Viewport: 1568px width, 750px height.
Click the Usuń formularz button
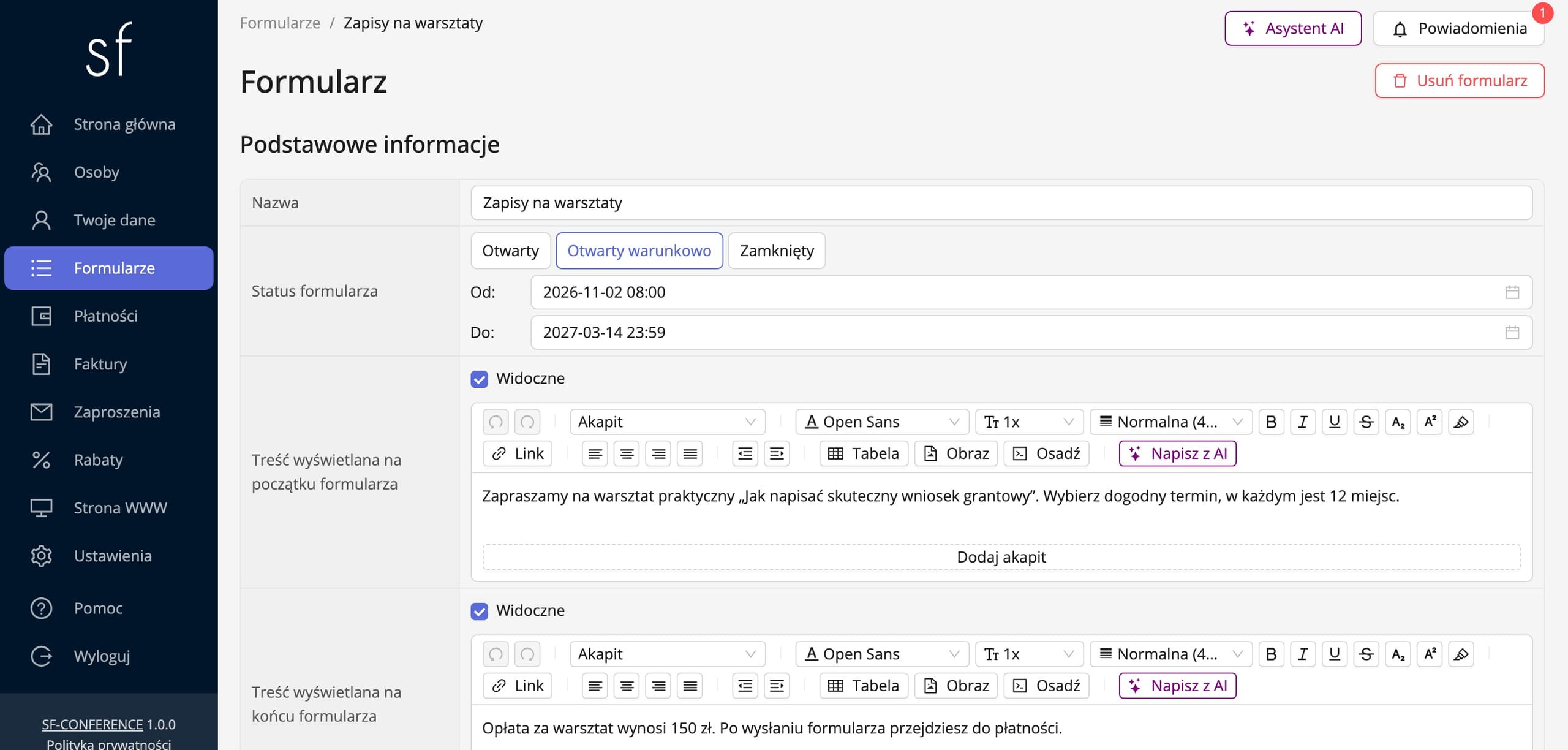pos(1460,80)
